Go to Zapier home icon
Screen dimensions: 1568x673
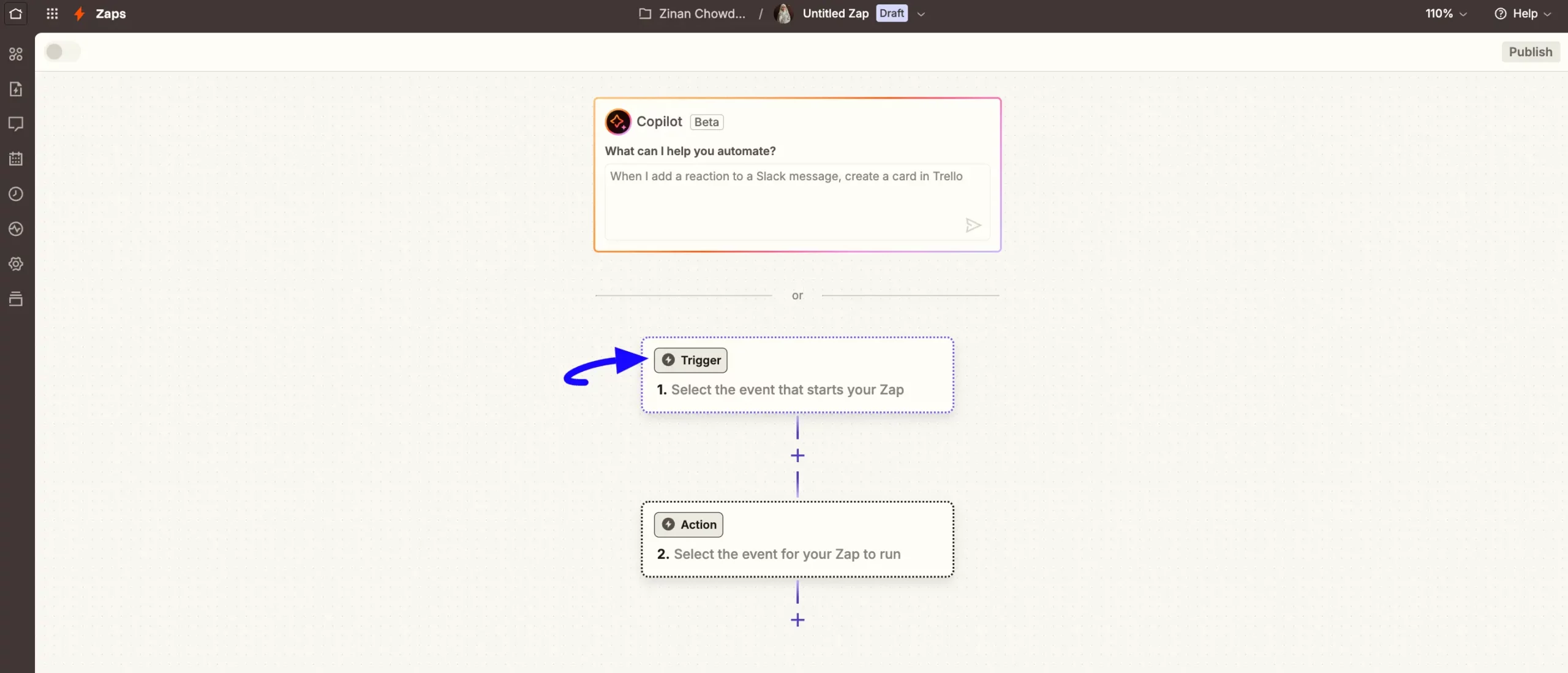(x=16, y=13)
